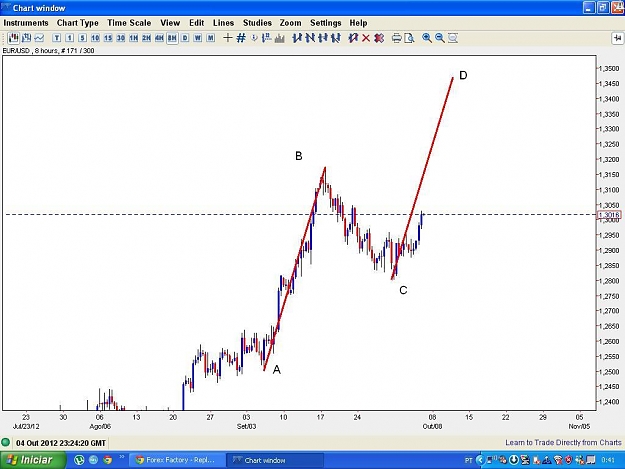Screen dimensions: 625x469
Task: Reset zoom to fit chart
Action: 452,38
